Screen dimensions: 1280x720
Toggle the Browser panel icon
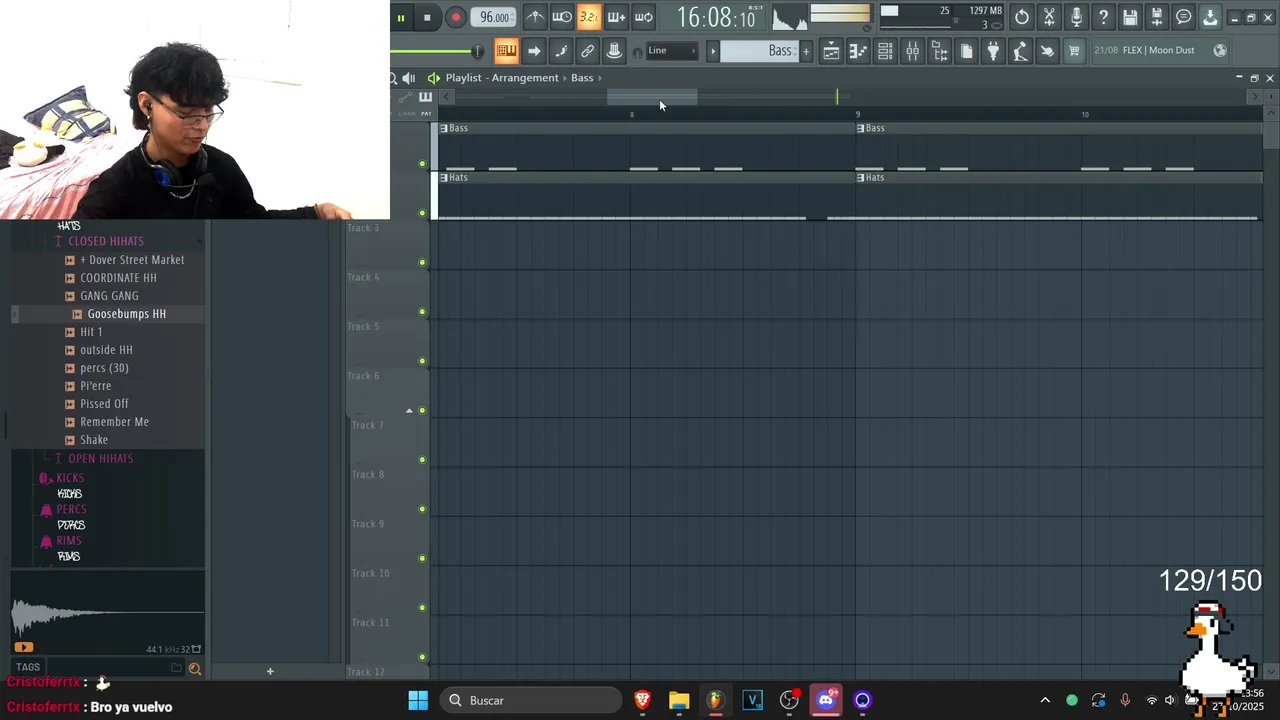click(x=939, y=51)
